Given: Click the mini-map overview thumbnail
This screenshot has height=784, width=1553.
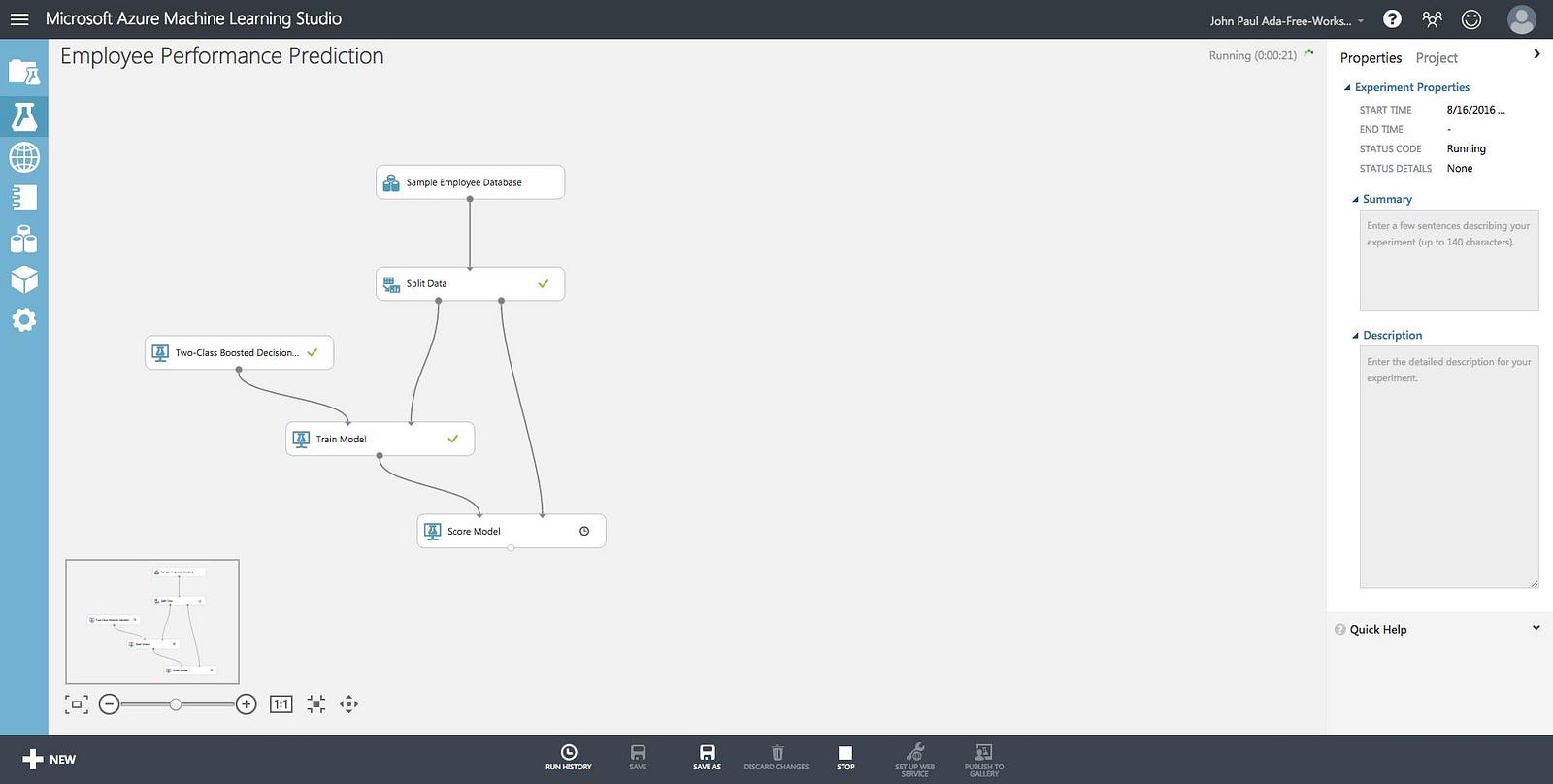Looking at the screenshot, I should click(152, 622).
